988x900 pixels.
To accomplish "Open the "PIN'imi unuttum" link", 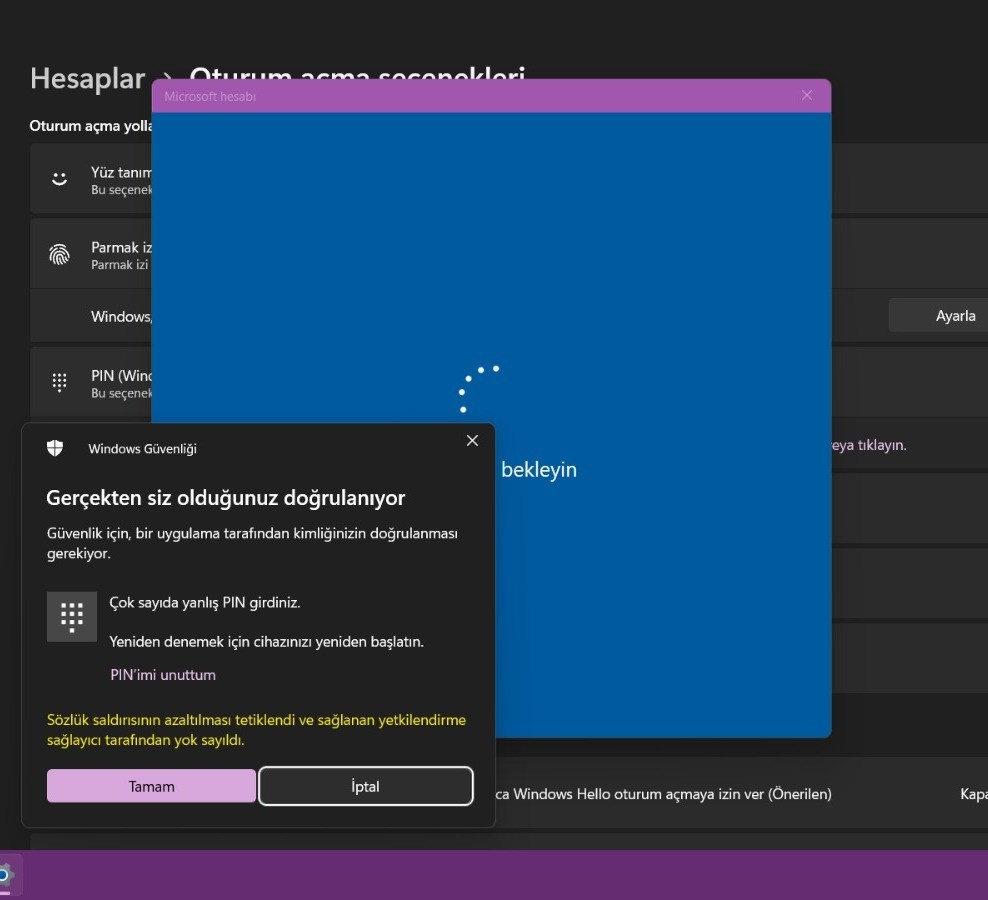I will pos(163,674).
